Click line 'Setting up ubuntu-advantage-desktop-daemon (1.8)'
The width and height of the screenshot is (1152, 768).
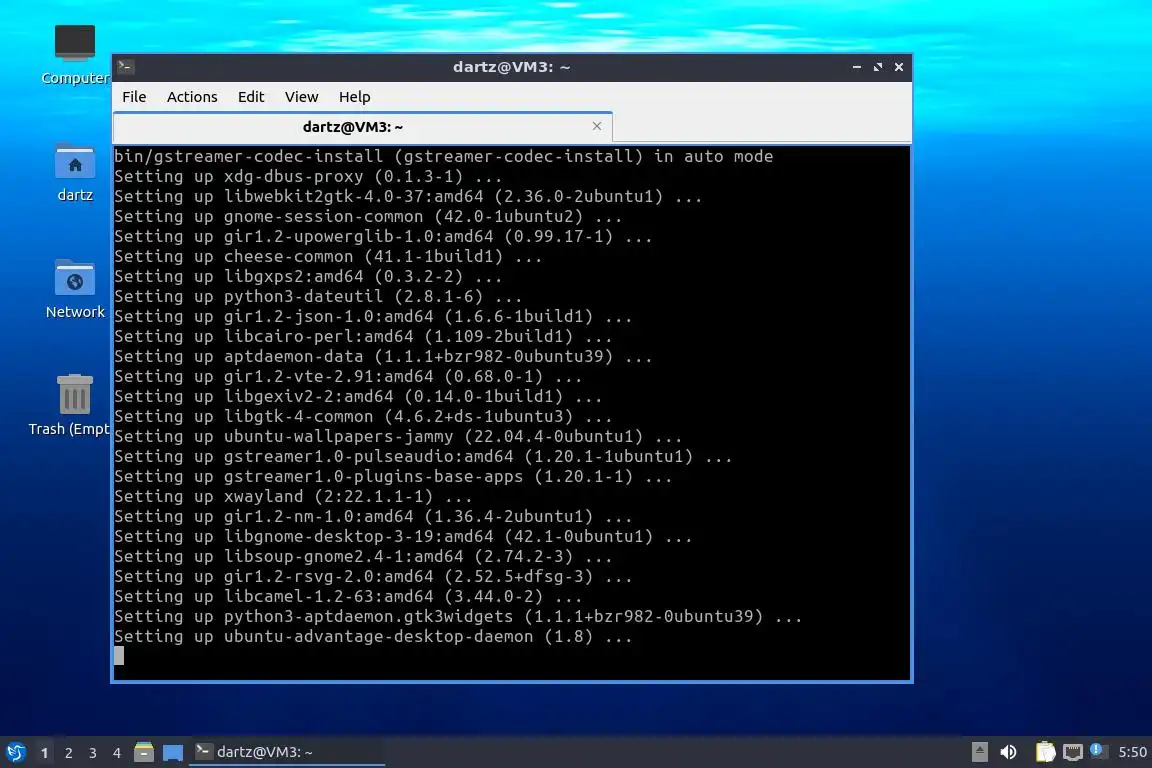[x=373, y=636]
